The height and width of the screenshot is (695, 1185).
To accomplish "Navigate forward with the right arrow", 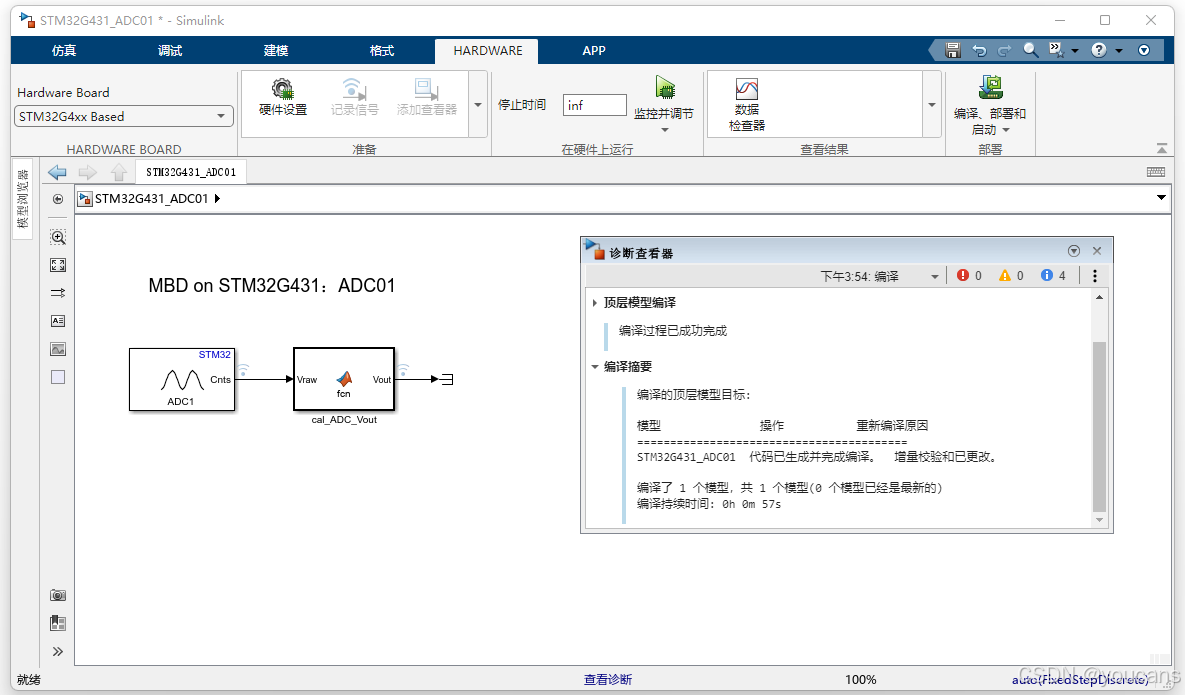I will (x=88, y=172).
